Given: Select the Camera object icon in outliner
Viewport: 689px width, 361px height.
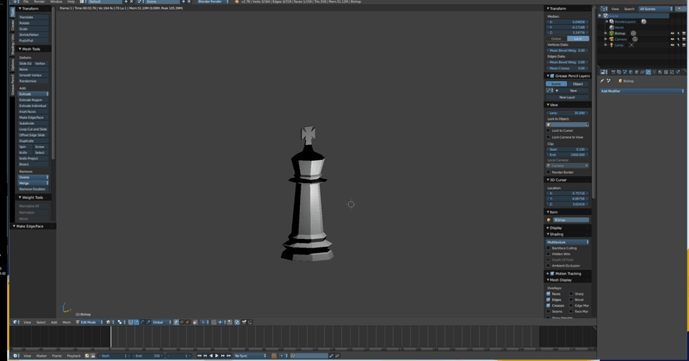Looking at the screenshot, I should coord(611,39).
